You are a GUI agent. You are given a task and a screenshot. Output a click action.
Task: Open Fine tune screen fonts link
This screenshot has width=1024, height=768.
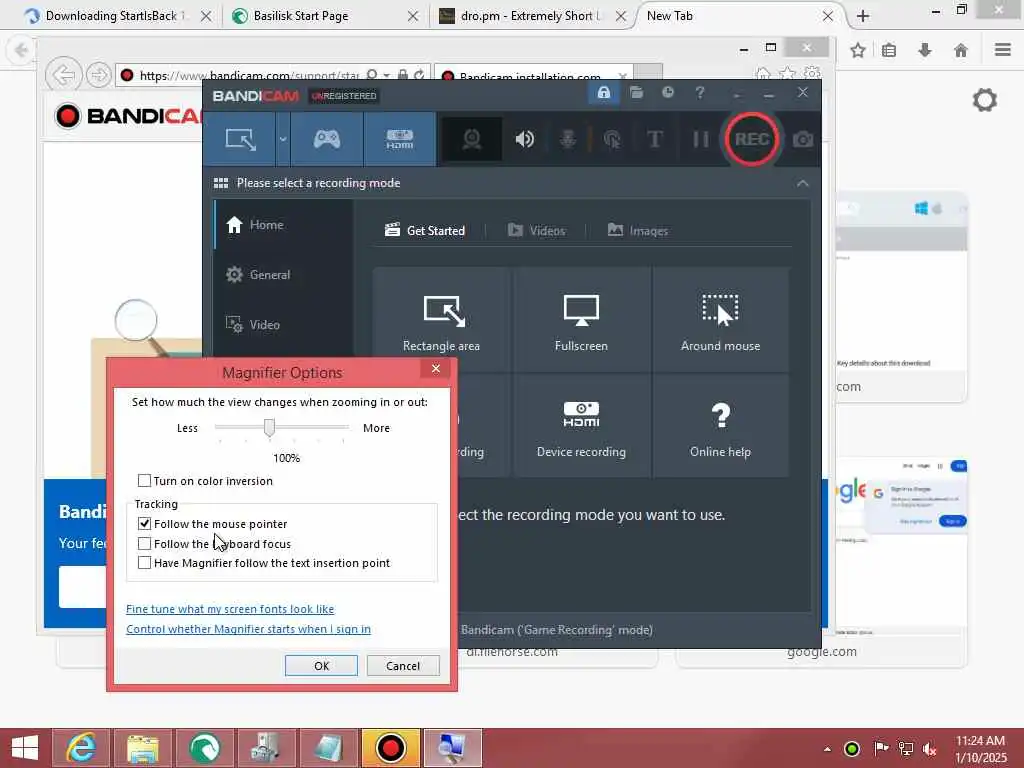(230, 609)
